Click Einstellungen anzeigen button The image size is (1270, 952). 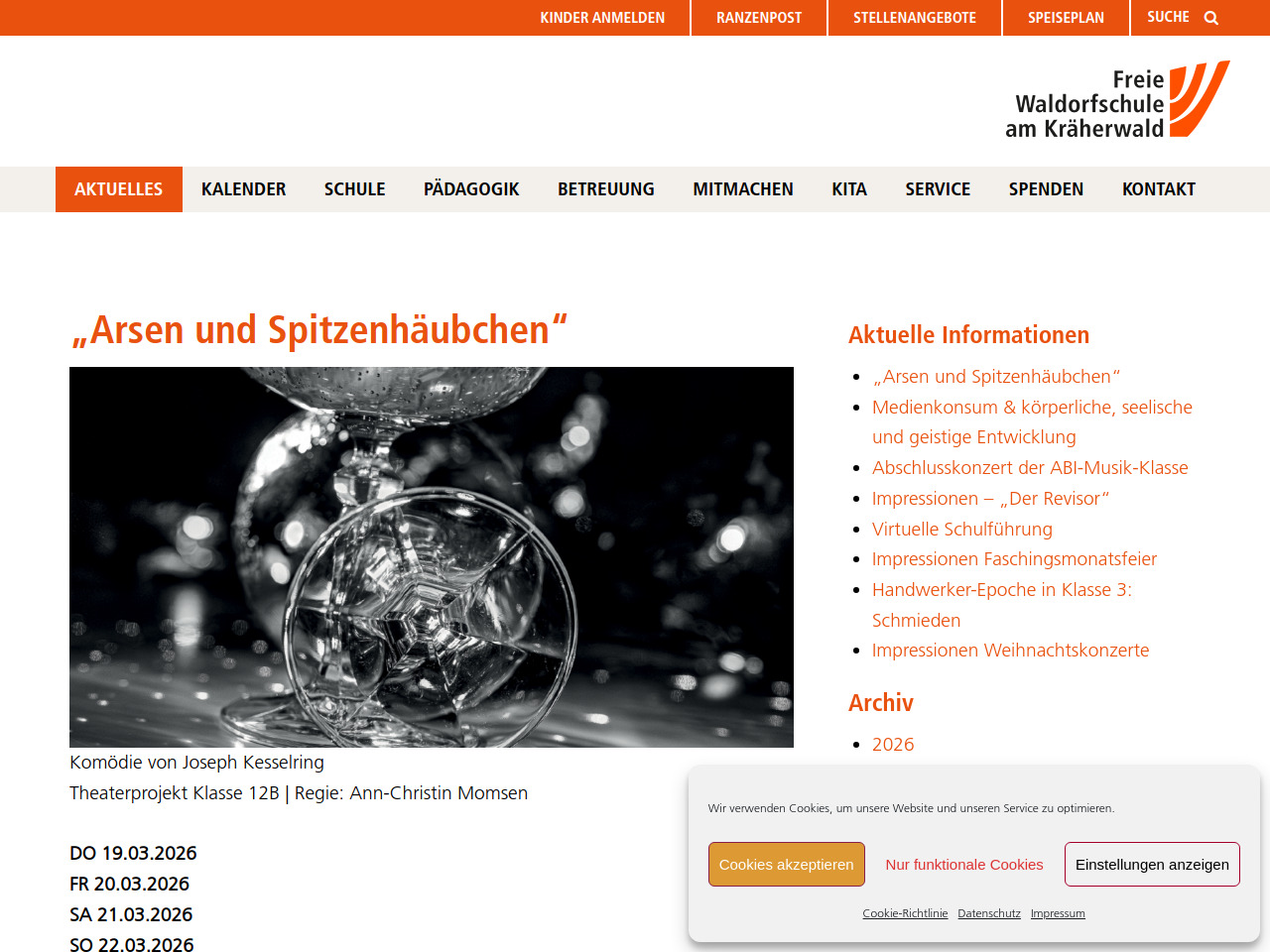pos(1152,864)
